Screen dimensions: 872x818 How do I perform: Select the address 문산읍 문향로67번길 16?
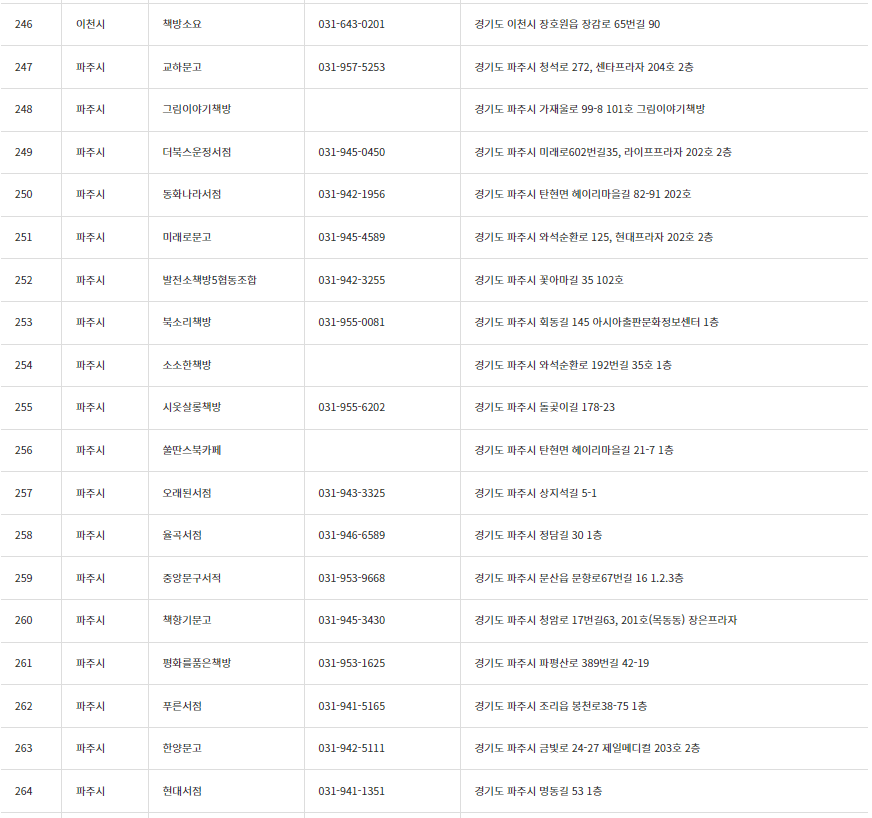[x=579, y=578]
